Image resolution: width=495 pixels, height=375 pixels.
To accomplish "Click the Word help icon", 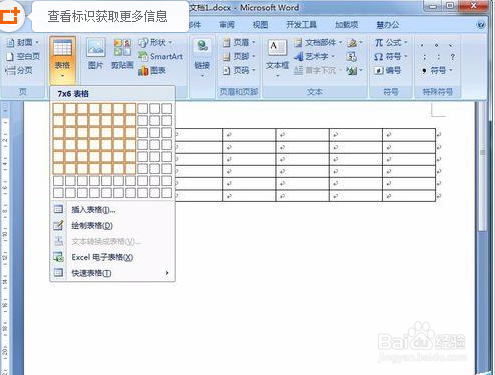I will 481,25.
